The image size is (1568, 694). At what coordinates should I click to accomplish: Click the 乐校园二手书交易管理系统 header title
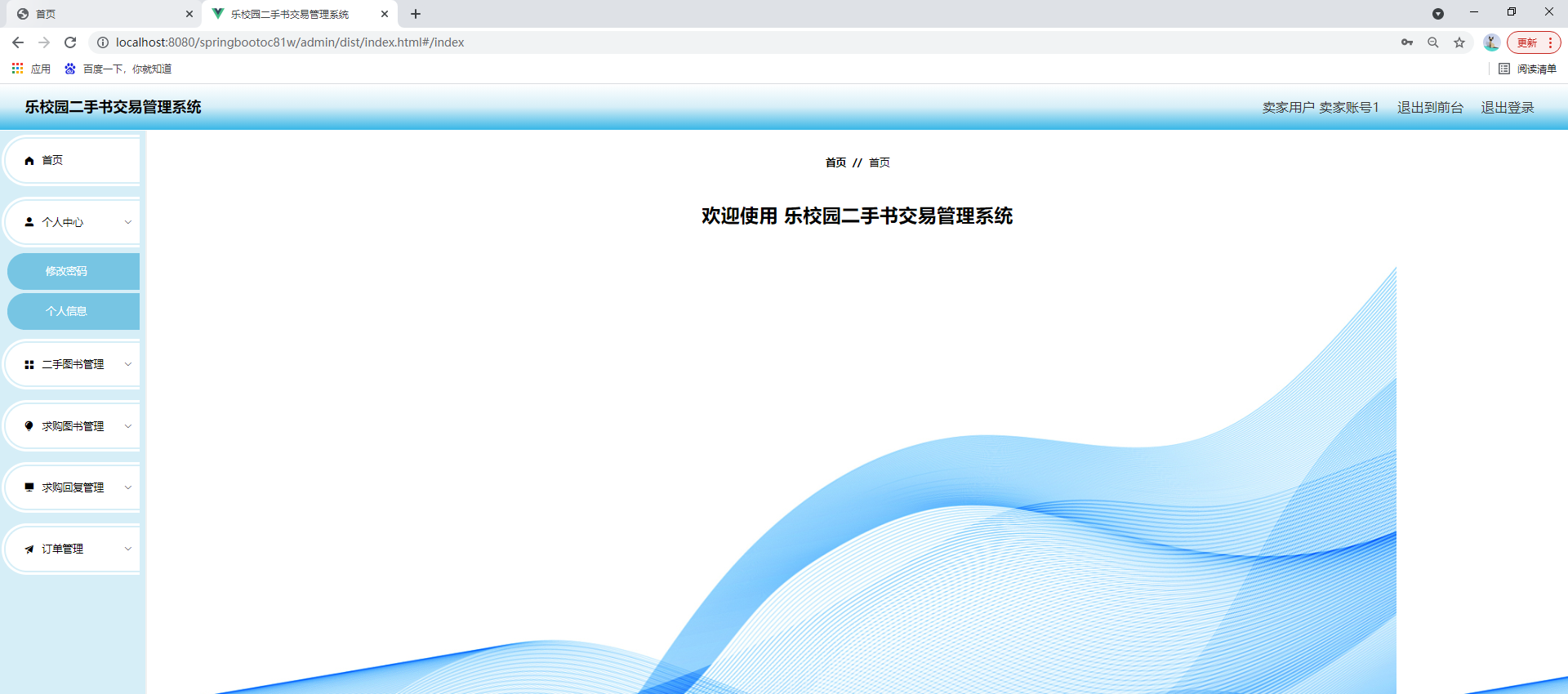point(113,107)
